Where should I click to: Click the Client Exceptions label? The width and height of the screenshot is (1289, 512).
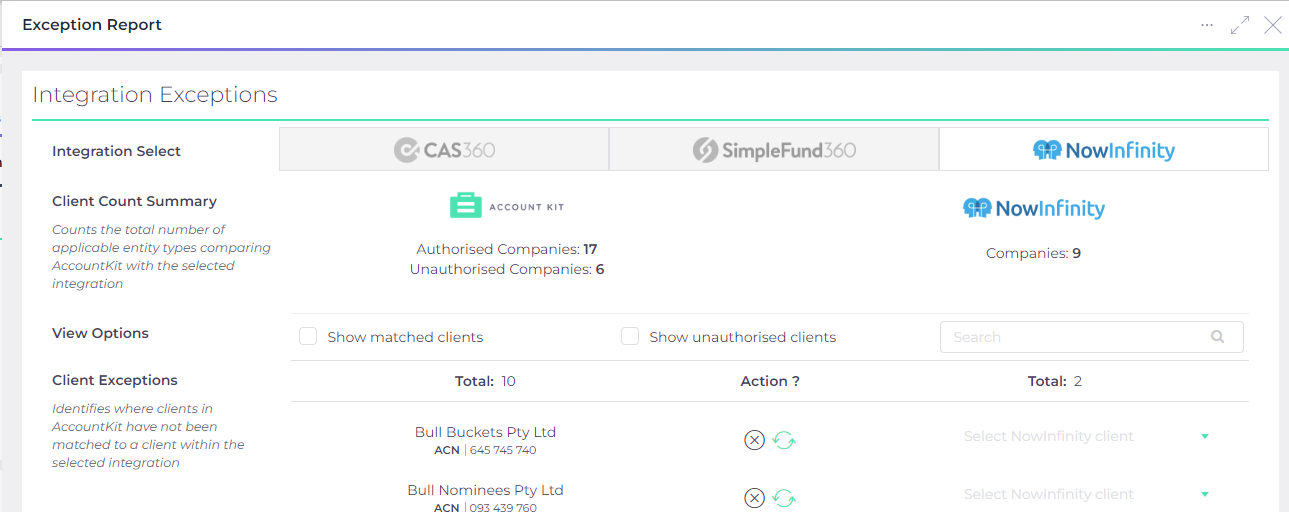115,380
